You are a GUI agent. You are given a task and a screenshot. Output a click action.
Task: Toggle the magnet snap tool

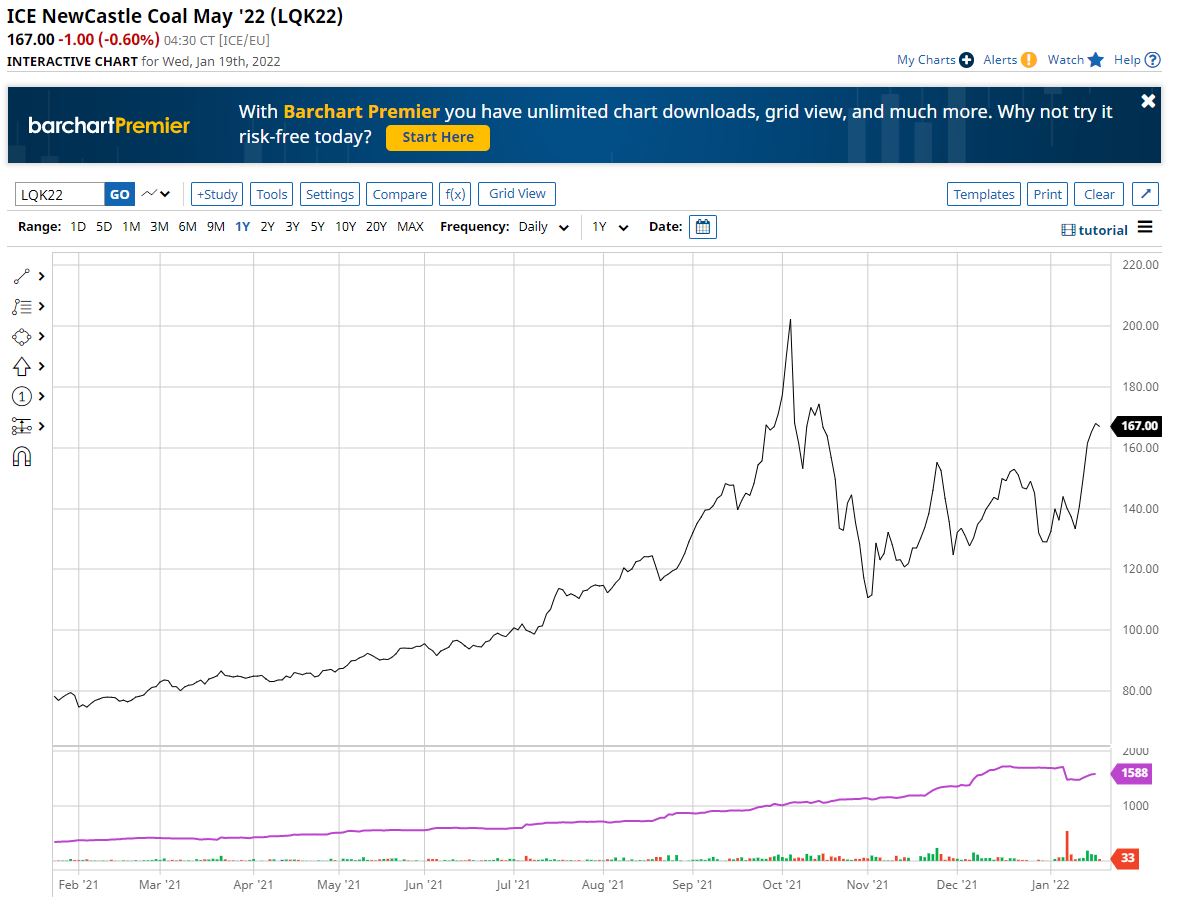[x=21, y=456]
